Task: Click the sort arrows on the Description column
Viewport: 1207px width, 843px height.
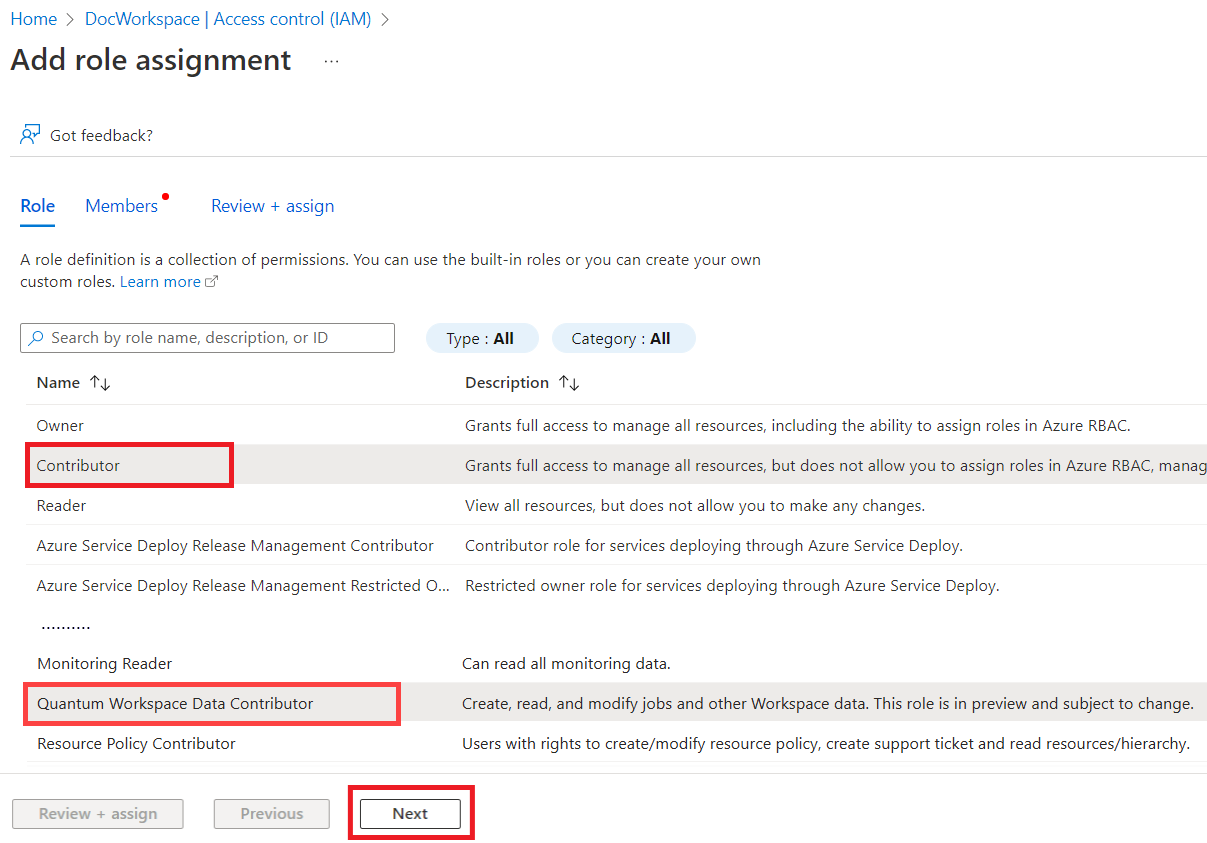Action: 567,382
